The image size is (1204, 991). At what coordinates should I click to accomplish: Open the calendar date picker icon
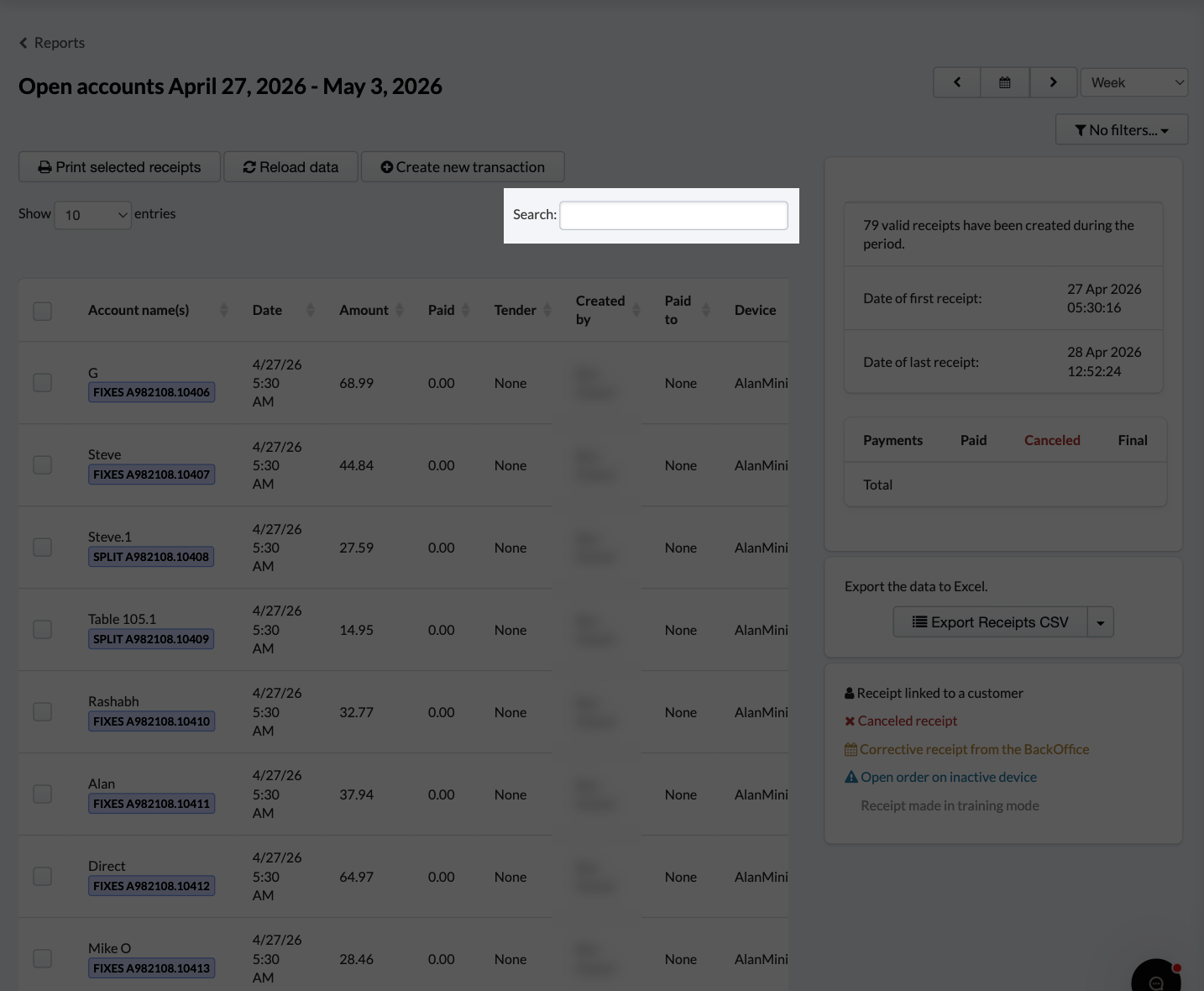pyautogui.click(x=1004, y=81)
